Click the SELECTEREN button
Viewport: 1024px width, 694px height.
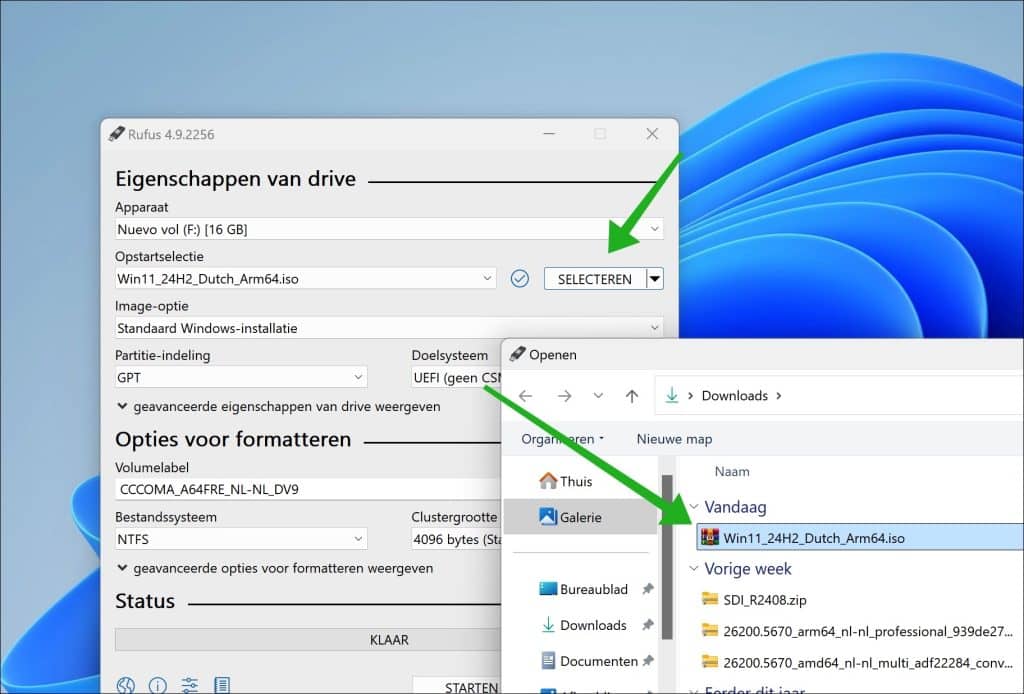click(x=594, y=279)
